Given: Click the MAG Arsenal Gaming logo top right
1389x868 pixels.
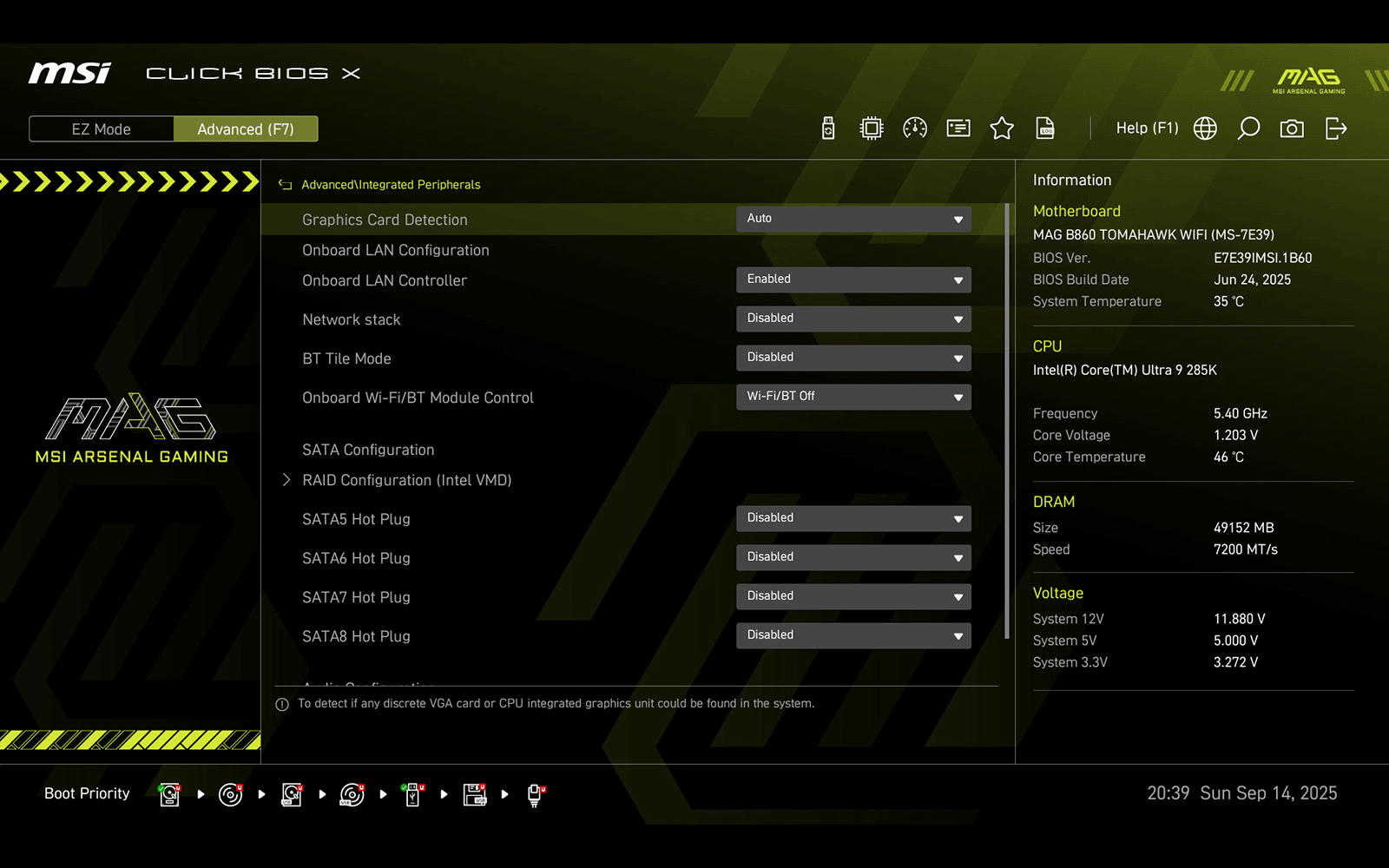Looking at the screenshot, I should (x=1308, y=80).
